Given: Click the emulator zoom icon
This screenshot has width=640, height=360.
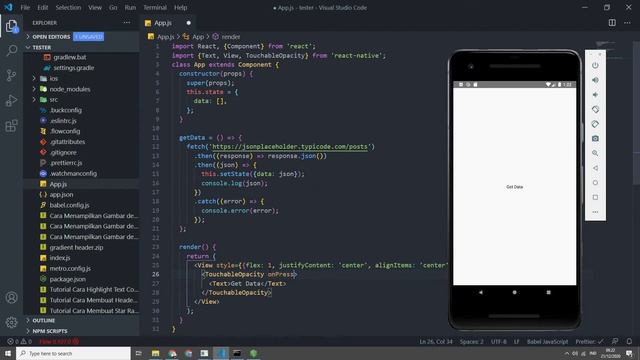Looking at the screenshot, I should click(x=595, y=153).
